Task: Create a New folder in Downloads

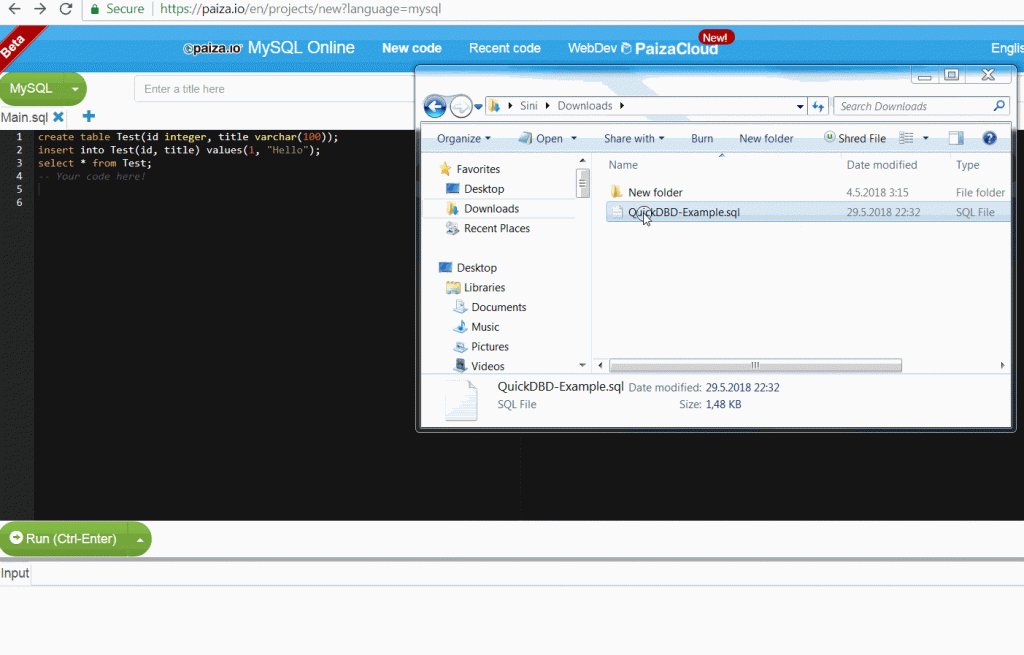Action: click(x=766, y=138)
